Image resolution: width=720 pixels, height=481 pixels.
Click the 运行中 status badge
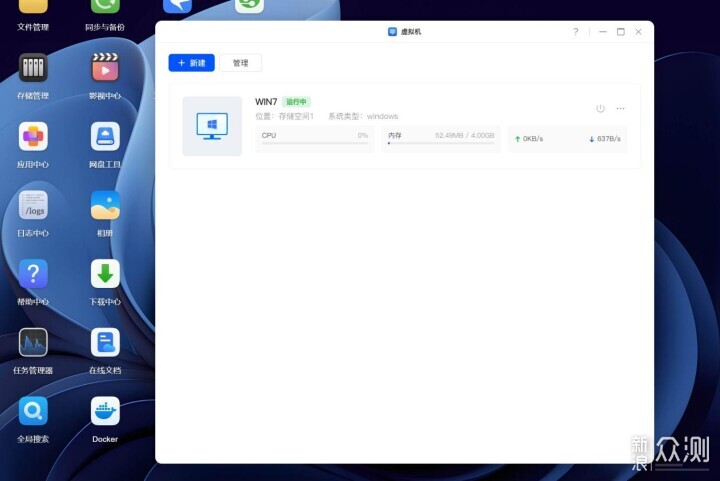(296, 102)
